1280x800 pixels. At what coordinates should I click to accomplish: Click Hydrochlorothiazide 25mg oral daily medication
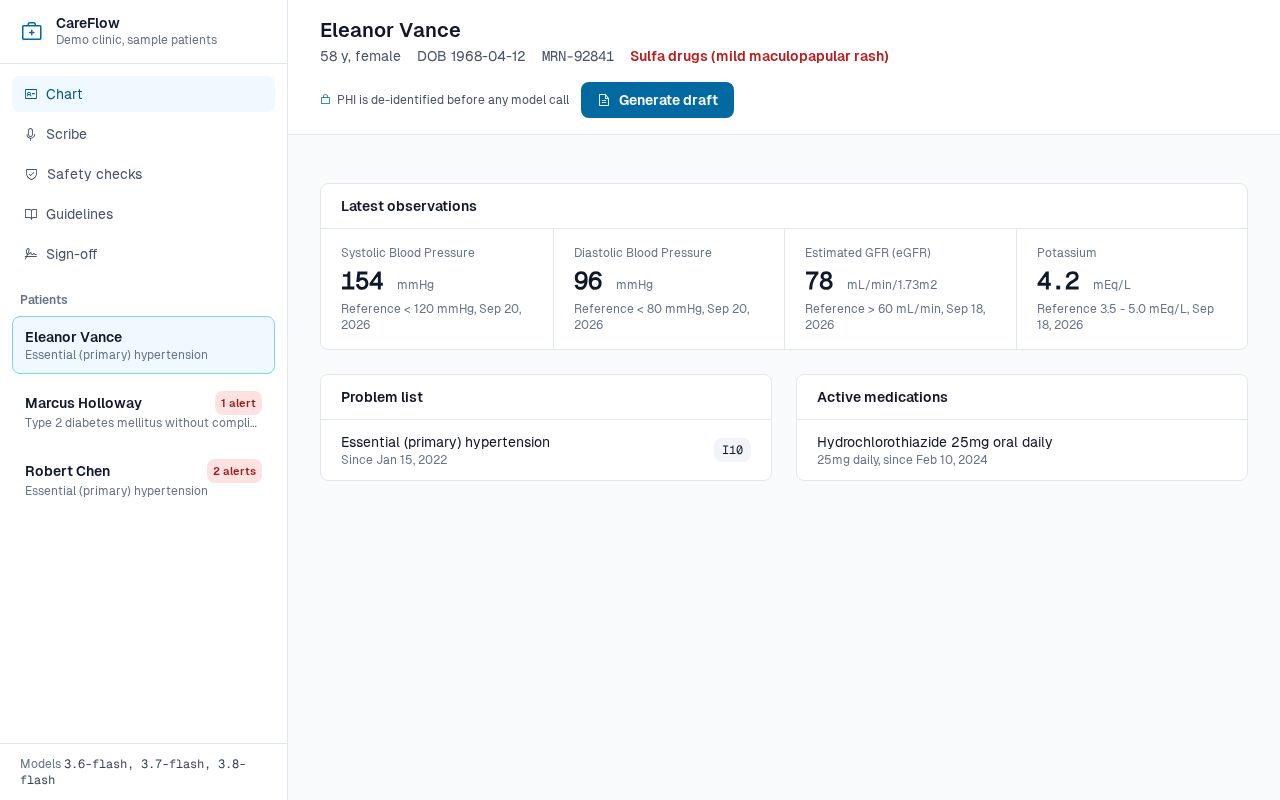934,442
